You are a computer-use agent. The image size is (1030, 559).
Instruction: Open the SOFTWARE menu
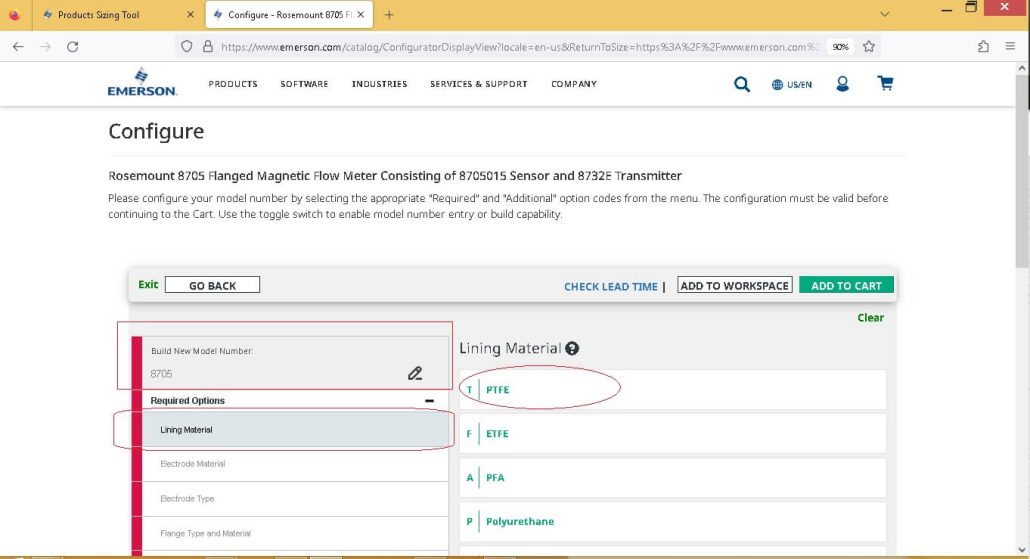coord(304,84)
